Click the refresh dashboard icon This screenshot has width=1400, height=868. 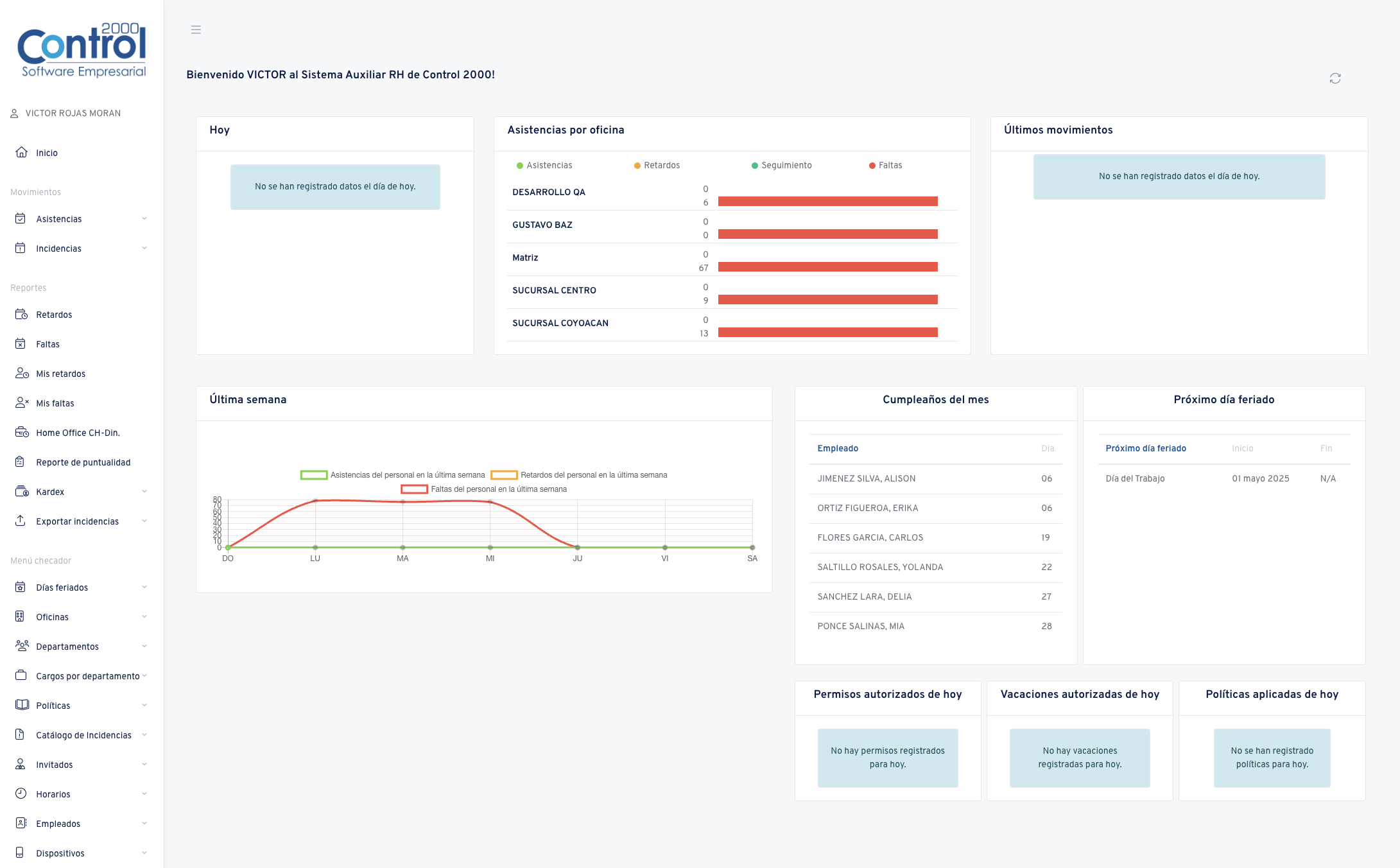[1335, 78]
